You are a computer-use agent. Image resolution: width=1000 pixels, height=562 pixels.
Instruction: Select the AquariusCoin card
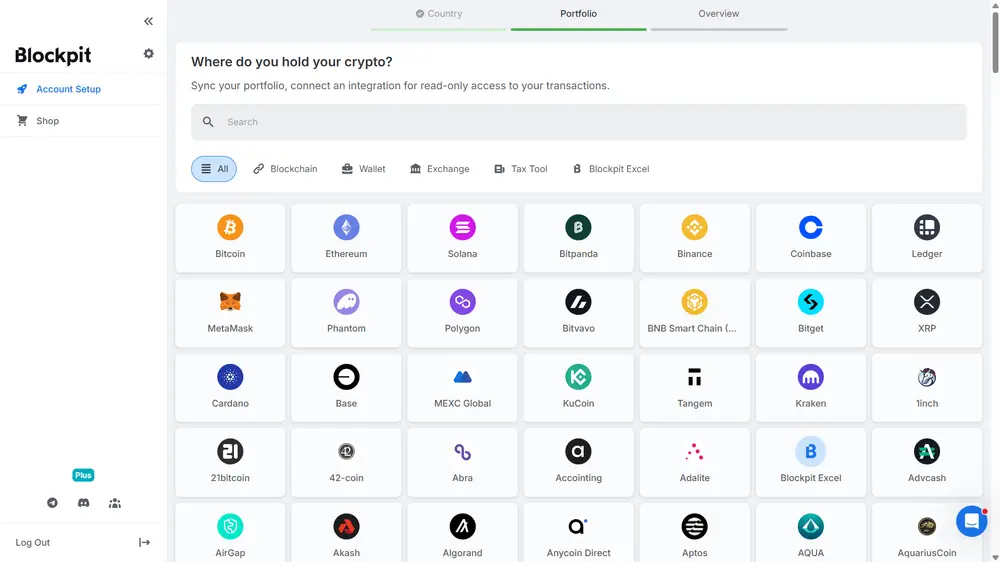pyautogui.click(x=927, y=533)
